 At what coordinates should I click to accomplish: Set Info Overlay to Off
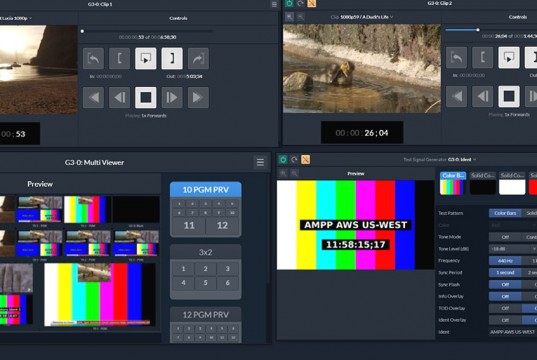point(505,297)
